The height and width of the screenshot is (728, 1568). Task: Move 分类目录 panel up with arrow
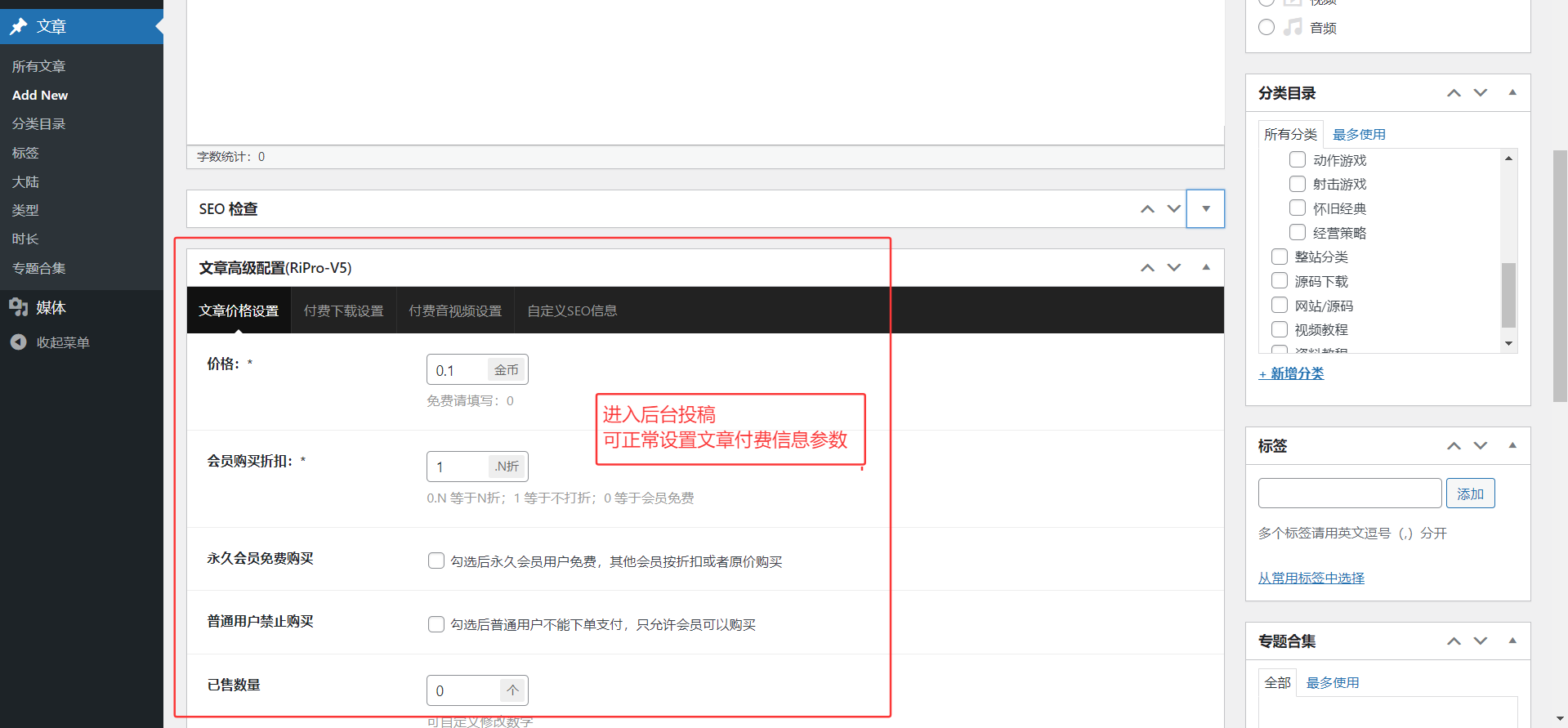[1454, 93]
